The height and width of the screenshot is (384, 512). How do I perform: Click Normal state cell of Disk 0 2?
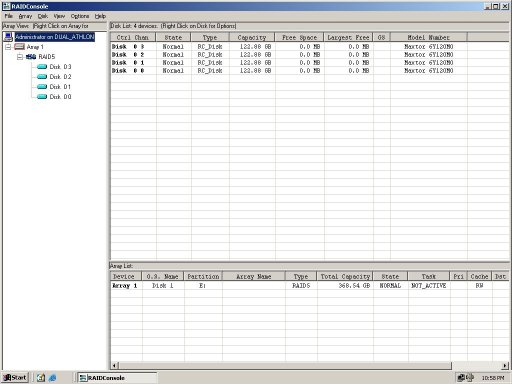click(x=173, y=55)
